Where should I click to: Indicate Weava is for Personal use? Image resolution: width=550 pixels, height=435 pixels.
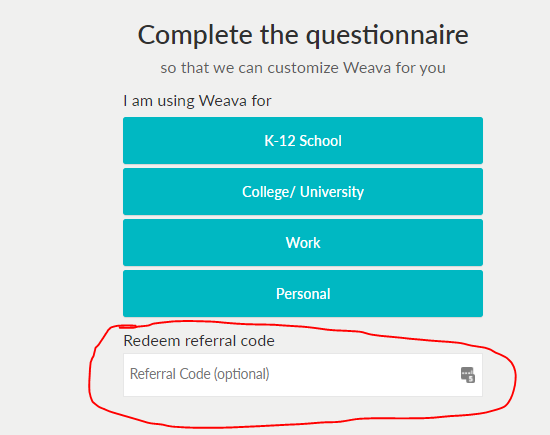[x=303, y=294]
